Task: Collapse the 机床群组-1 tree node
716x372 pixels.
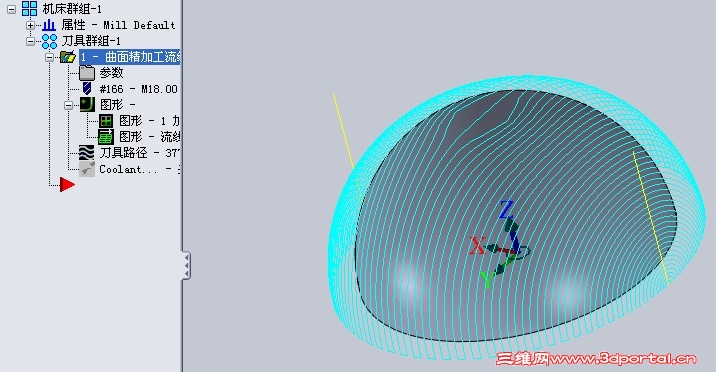Action: pyautogui.click(x=11, y=9)
